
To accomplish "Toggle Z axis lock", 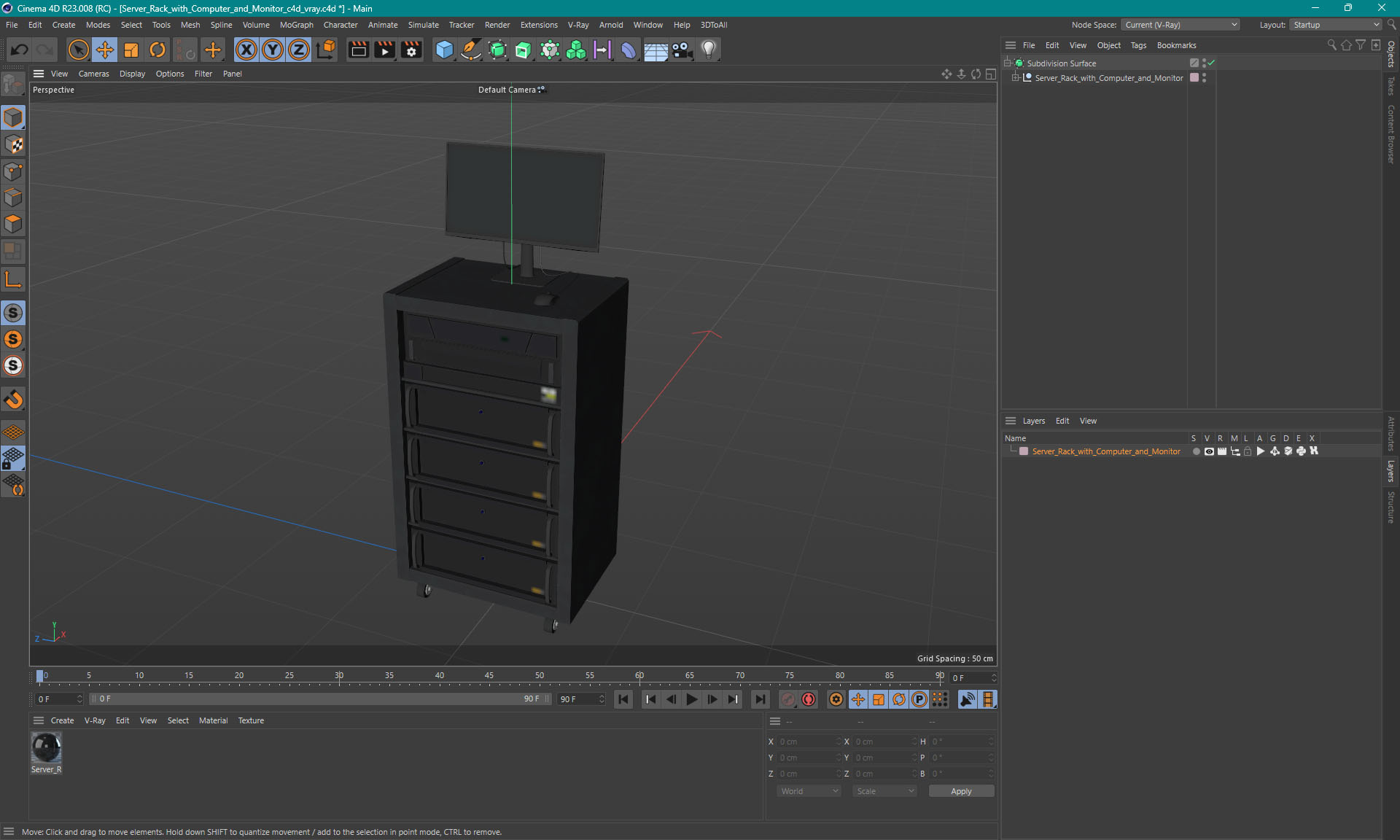I will coord(299,50).
